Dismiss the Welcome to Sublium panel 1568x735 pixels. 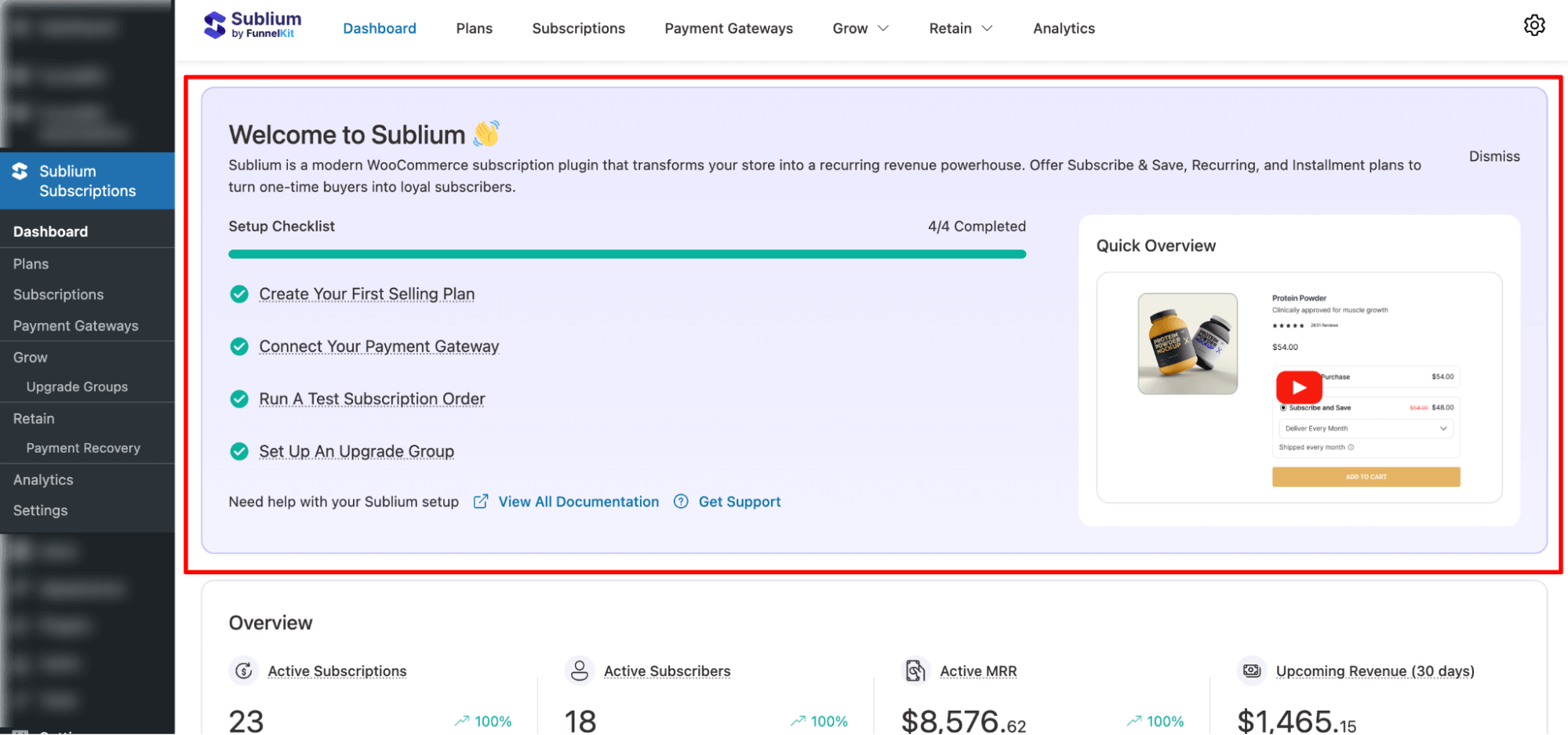click(x=1493, y=156)
